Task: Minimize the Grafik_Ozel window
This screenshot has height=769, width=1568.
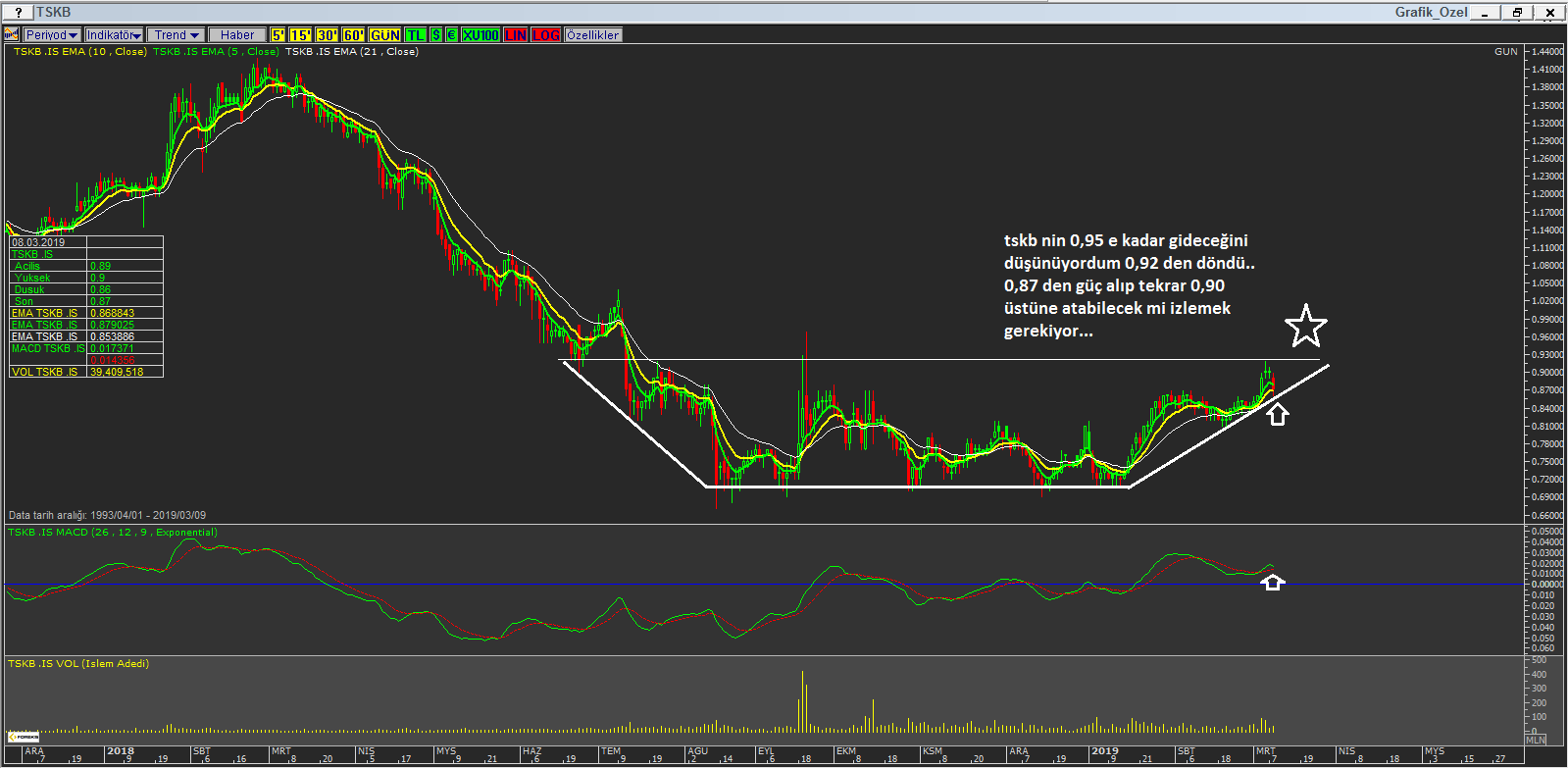Action: (1486, 13)
